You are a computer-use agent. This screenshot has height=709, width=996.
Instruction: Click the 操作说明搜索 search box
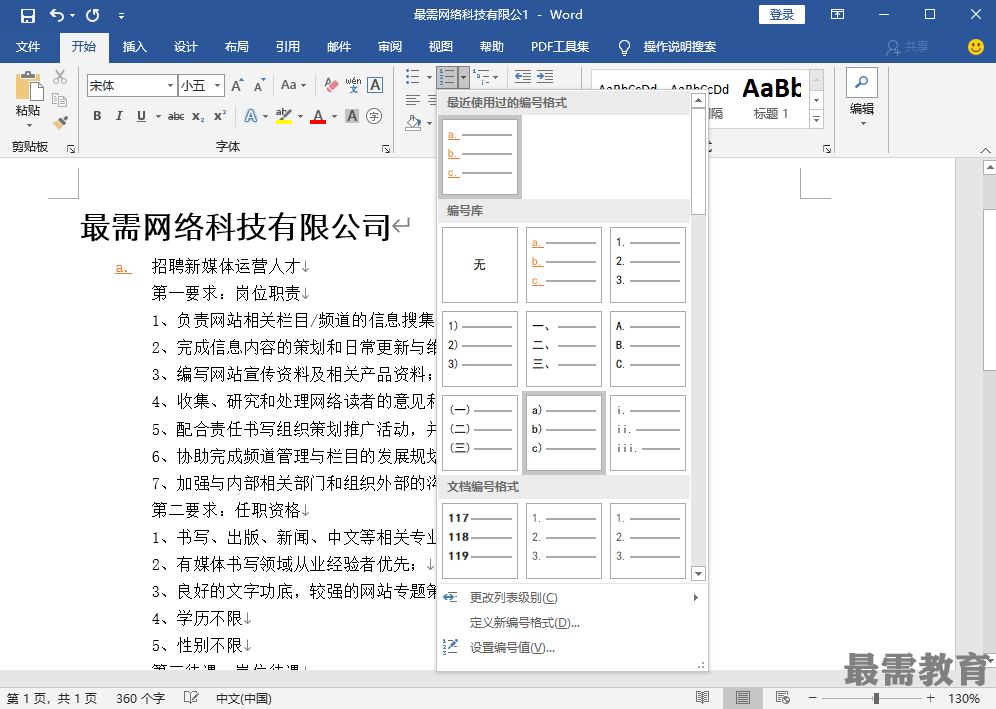[679, 46]
